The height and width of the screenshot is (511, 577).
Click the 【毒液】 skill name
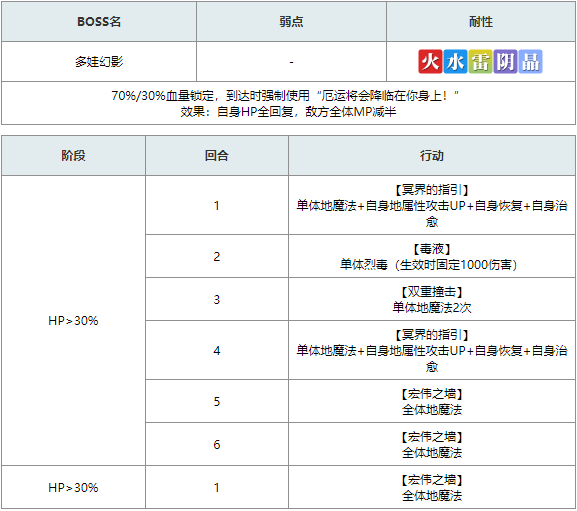click(432, 249)
